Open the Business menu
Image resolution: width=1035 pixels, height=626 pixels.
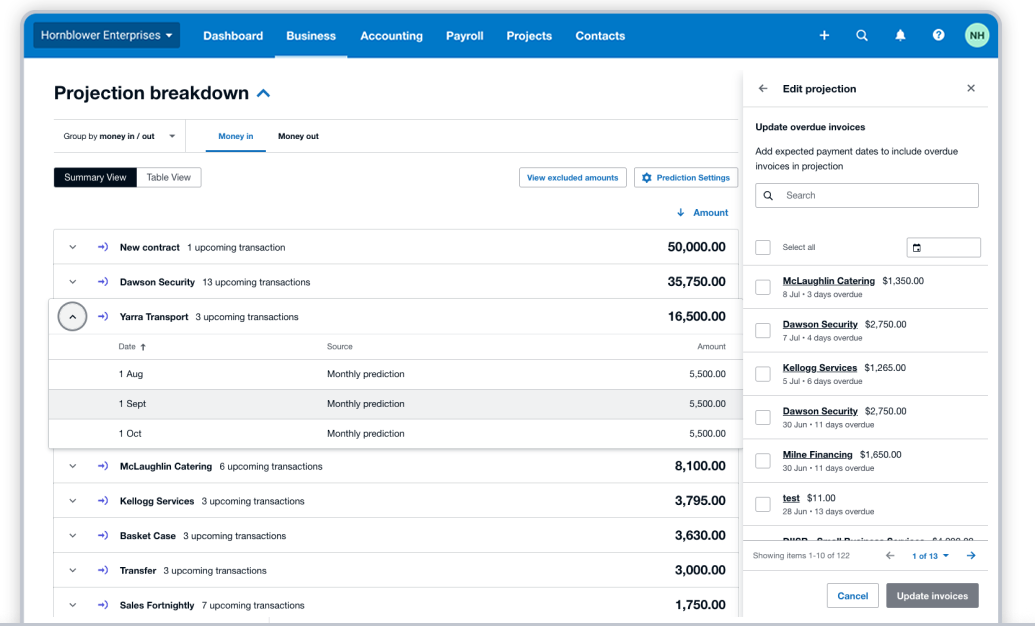[x=311, y=36]
